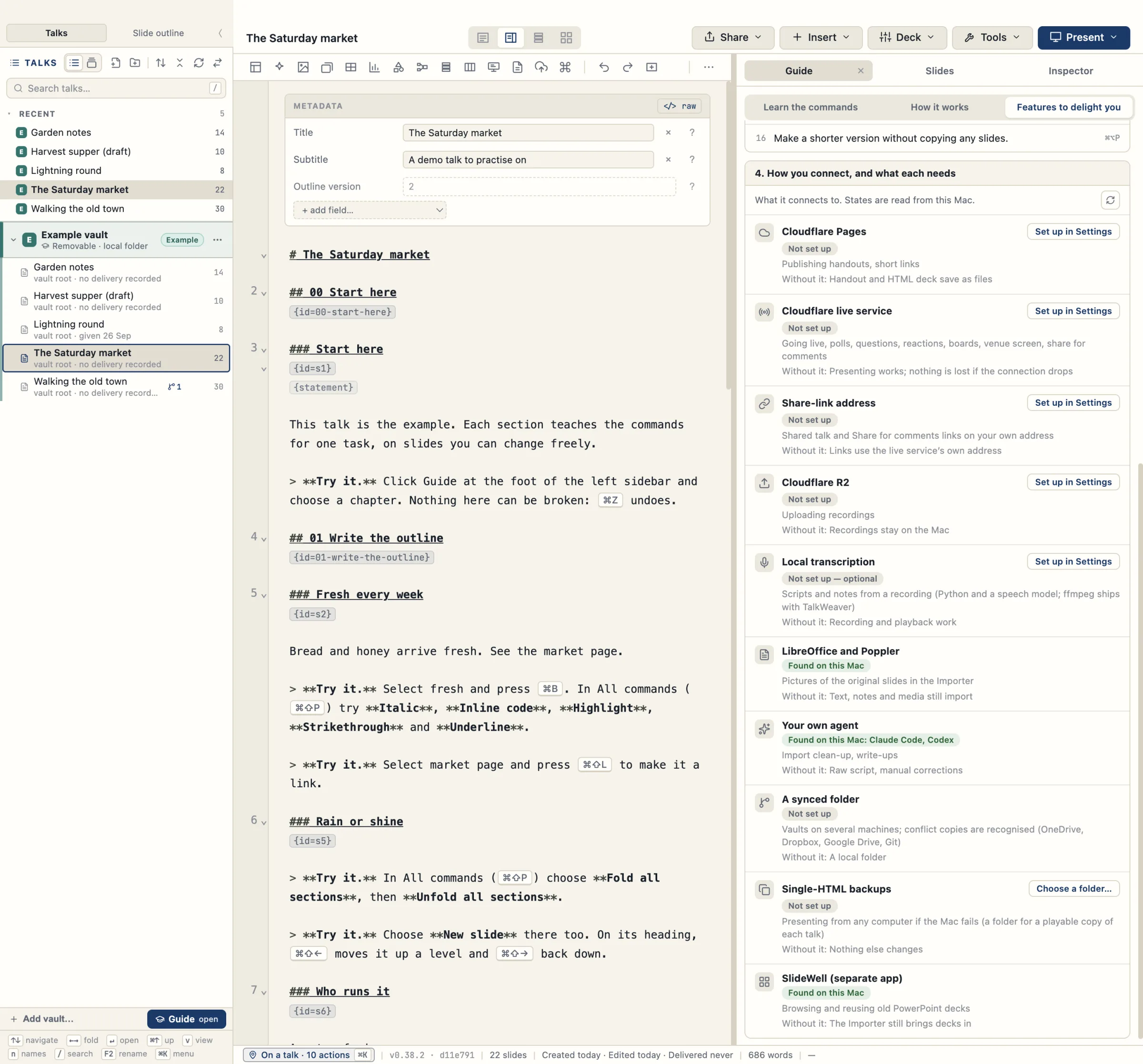Screen dimensions: 1143x1064
Task: Open the Inspector tab
Action: [1070, 71]
